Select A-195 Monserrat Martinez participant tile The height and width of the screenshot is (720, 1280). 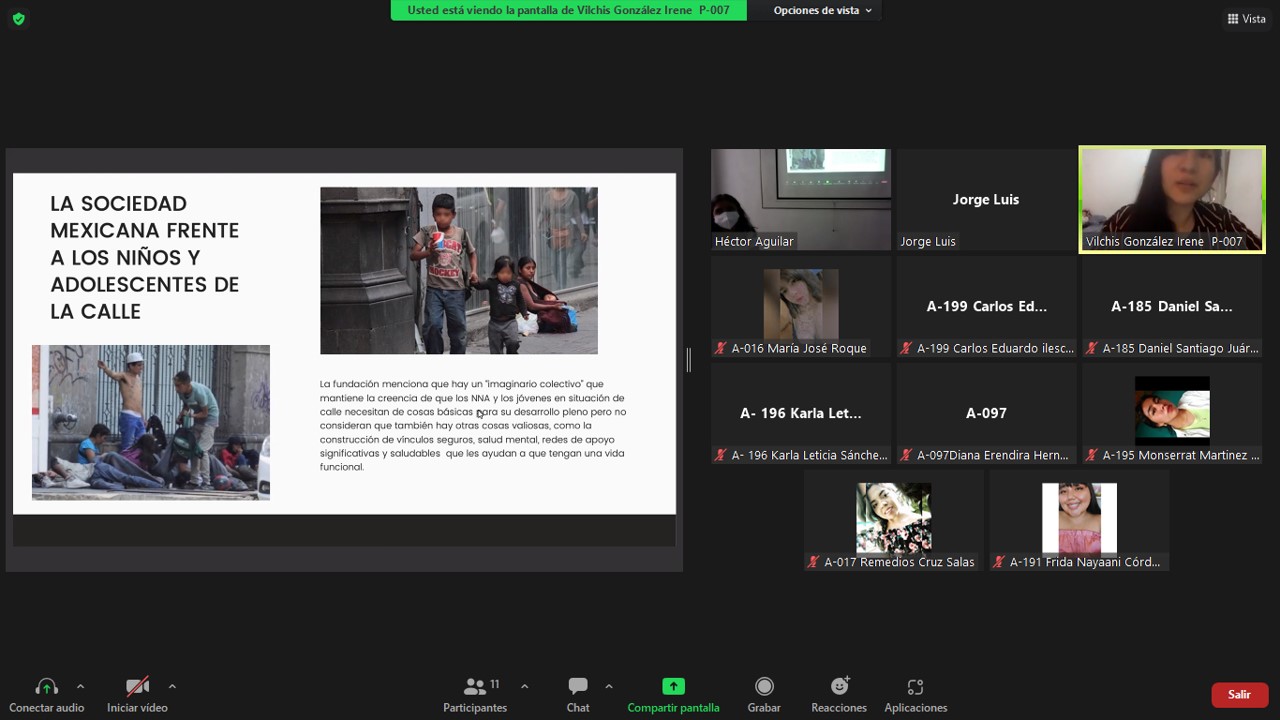pyautogui.click(x=1172, y=413)
